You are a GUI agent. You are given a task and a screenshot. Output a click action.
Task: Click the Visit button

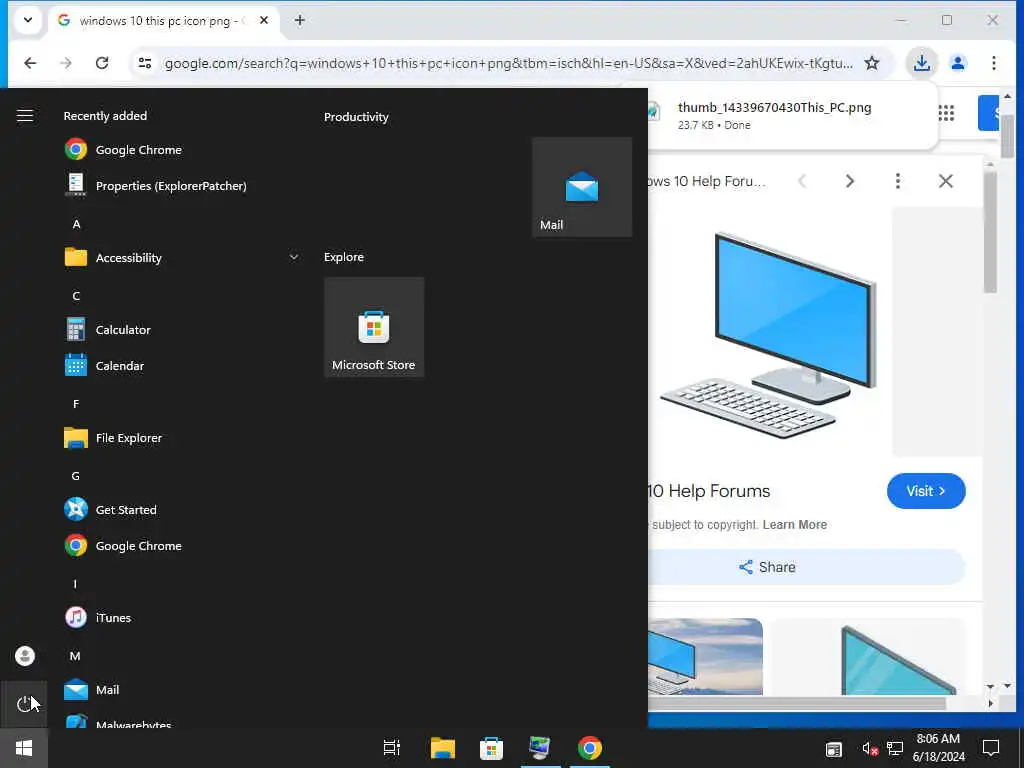[926, 491]
